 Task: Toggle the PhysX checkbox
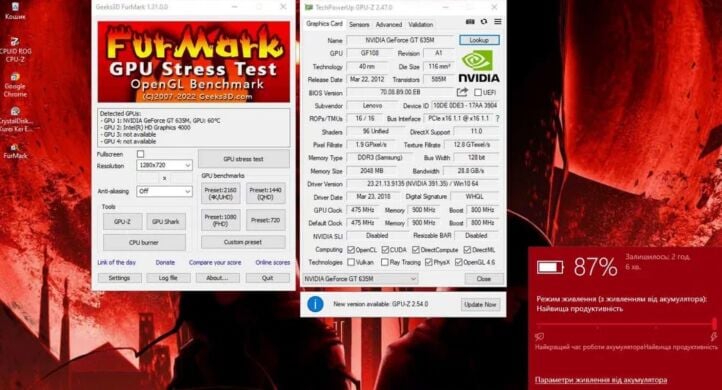click(429, 262)
